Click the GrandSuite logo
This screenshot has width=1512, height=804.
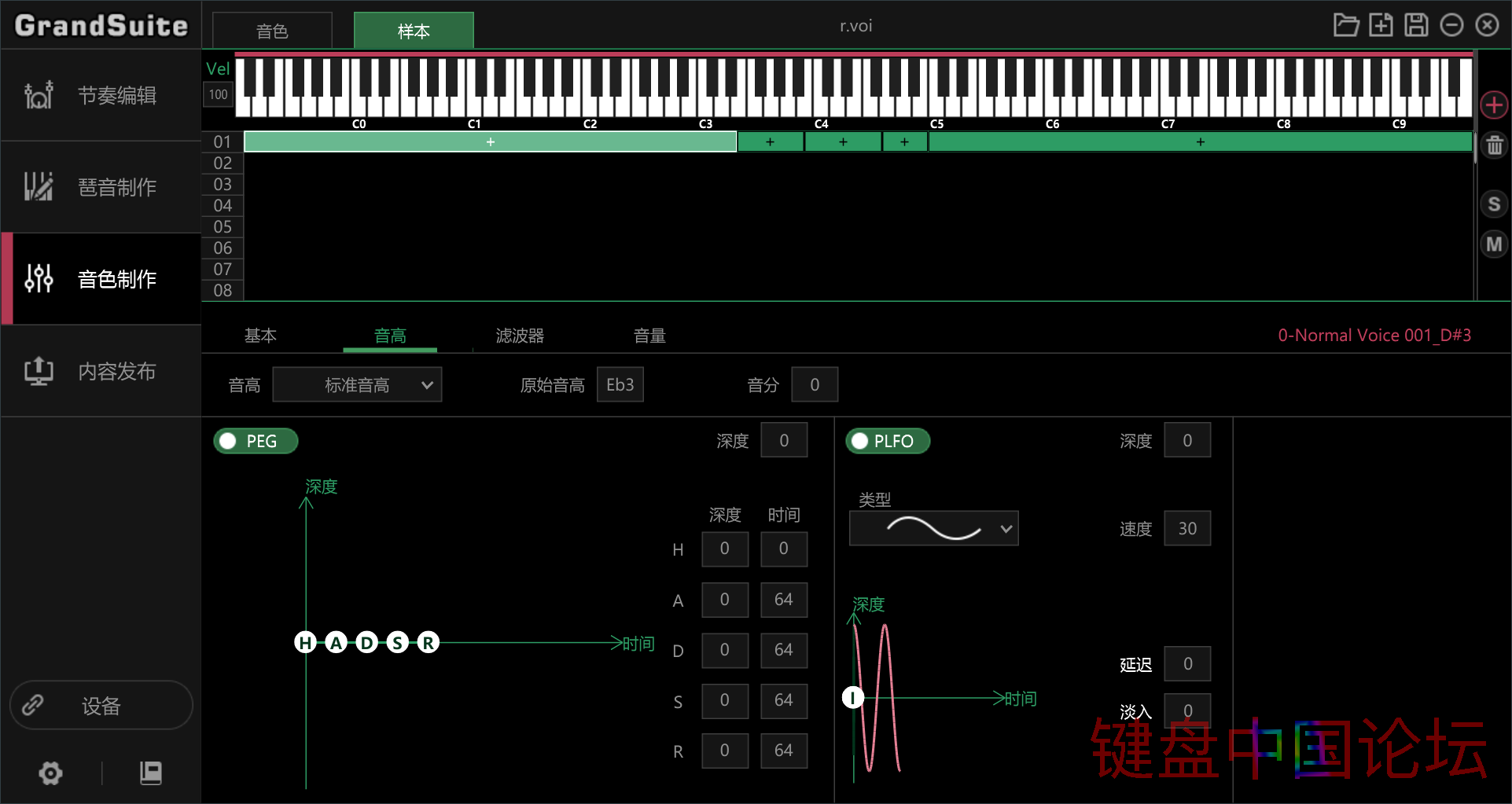pos(101,25)
